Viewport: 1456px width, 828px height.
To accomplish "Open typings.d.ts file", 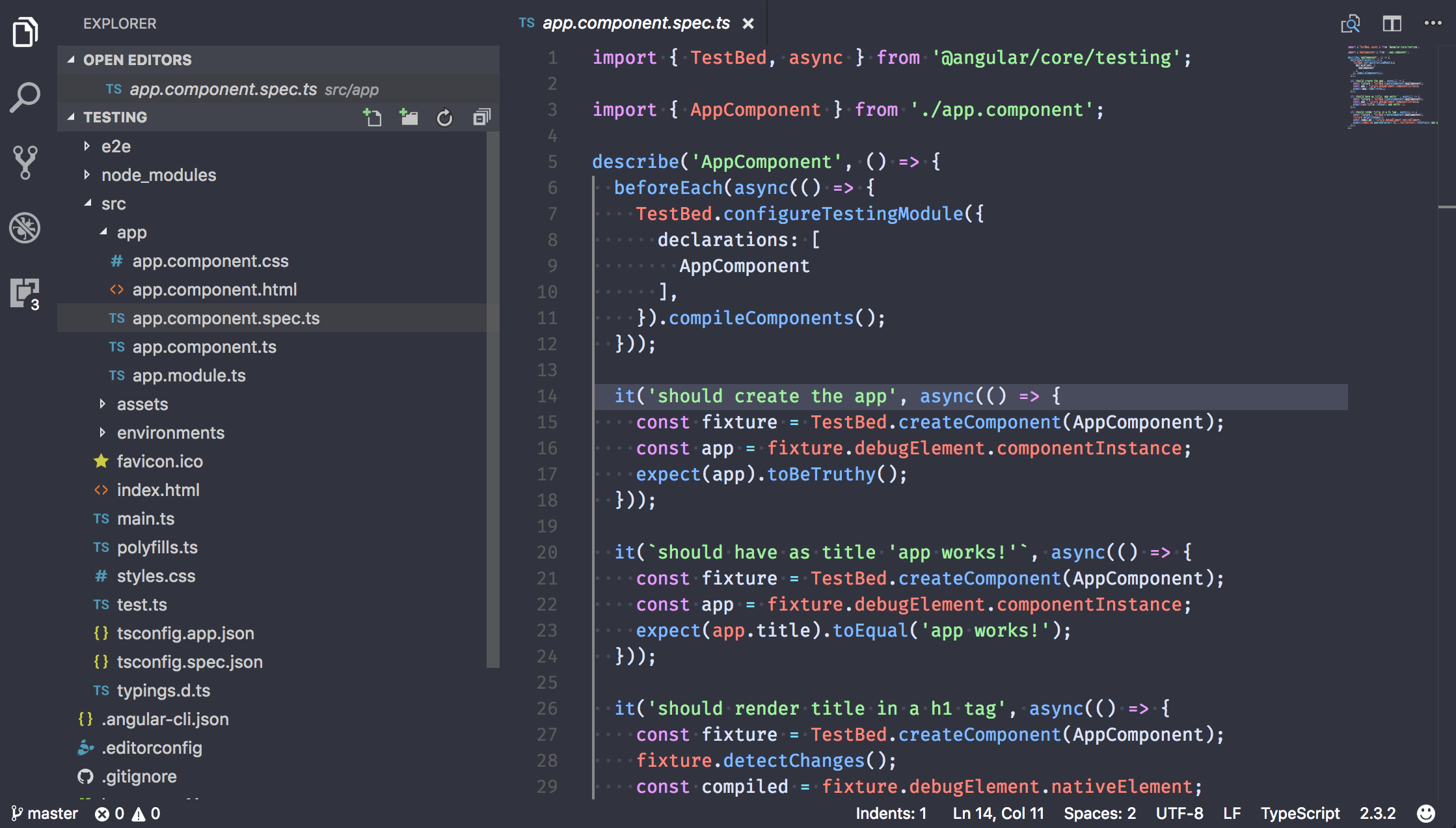I will [278, 691].
